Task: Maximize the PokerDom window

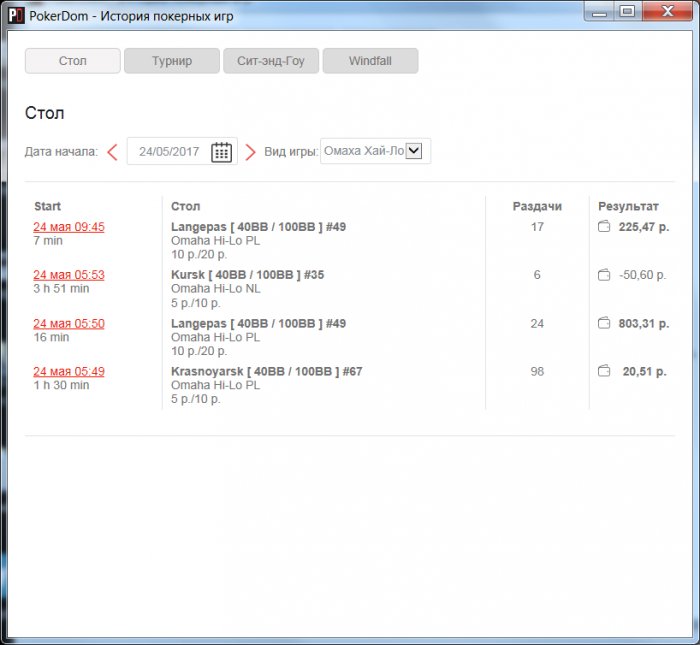Action: [628, 11]
